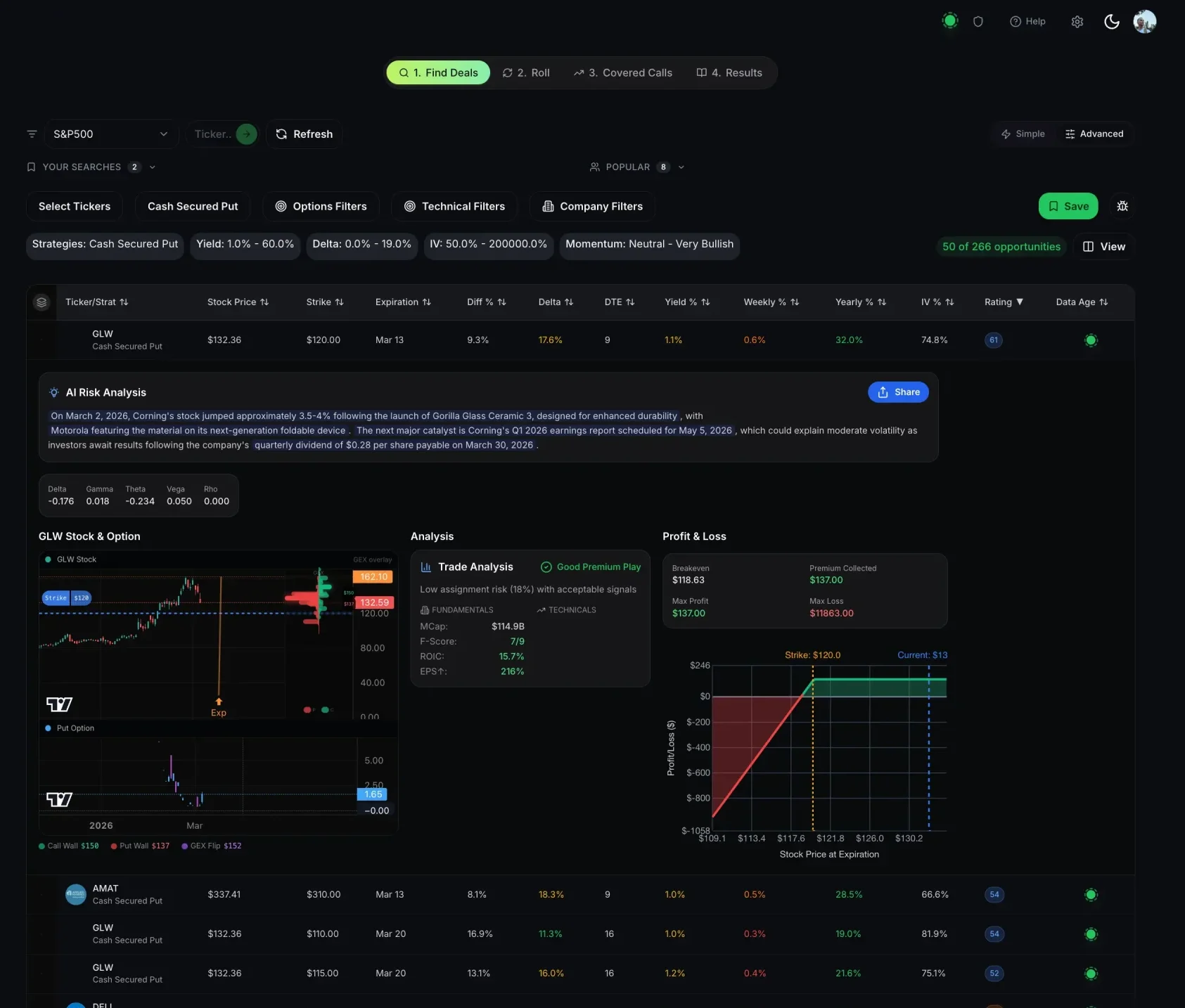Screen dimensions: 1185x1008
Task: Sort table by Ticker/Strat column
Action: (97, 302)
